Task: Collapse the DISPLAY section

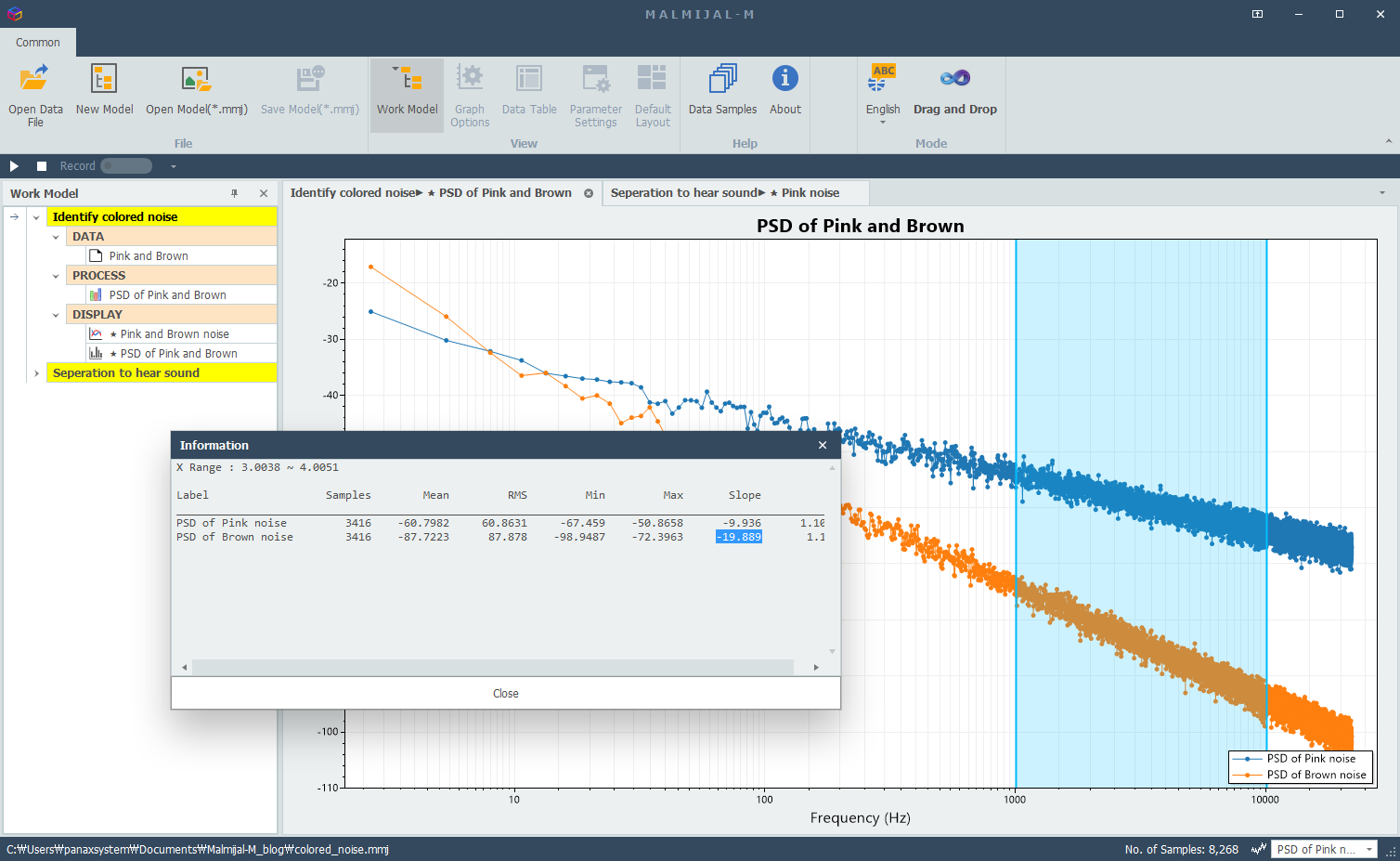Action: click(56, 315)
